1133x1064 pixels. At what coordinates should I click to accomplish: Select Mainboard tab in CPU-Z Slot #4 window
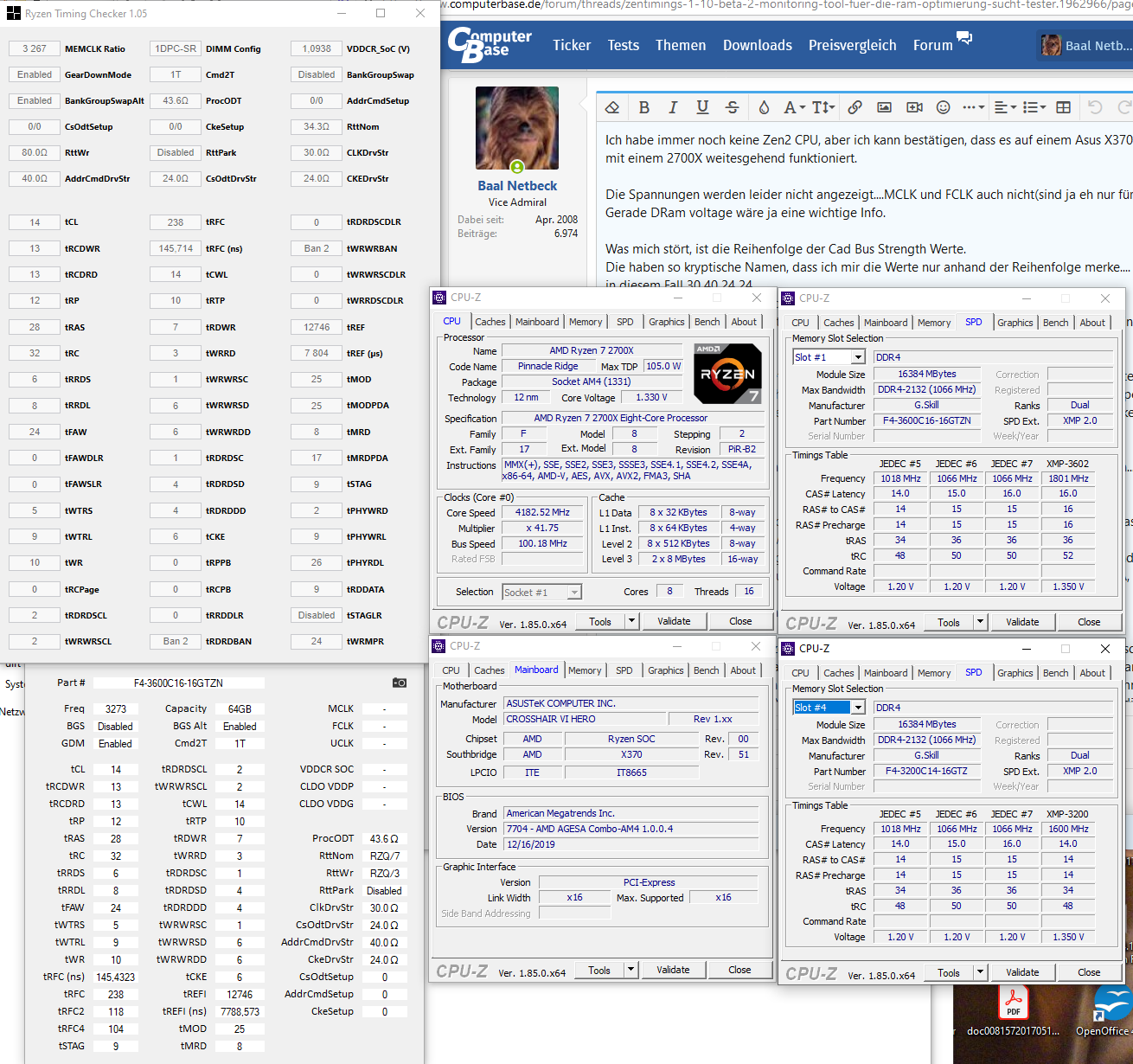coord(886,673)
